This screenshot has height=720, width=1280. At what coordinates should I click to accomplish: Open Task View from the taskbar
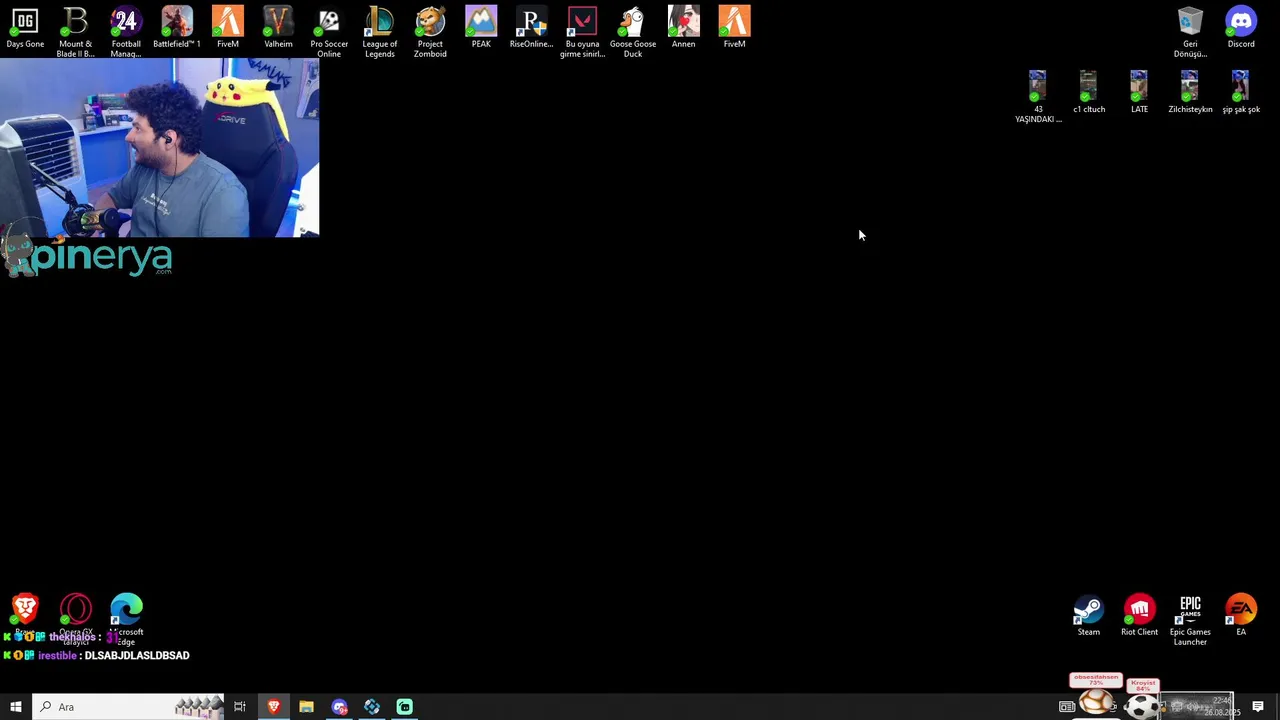[240, 707]
